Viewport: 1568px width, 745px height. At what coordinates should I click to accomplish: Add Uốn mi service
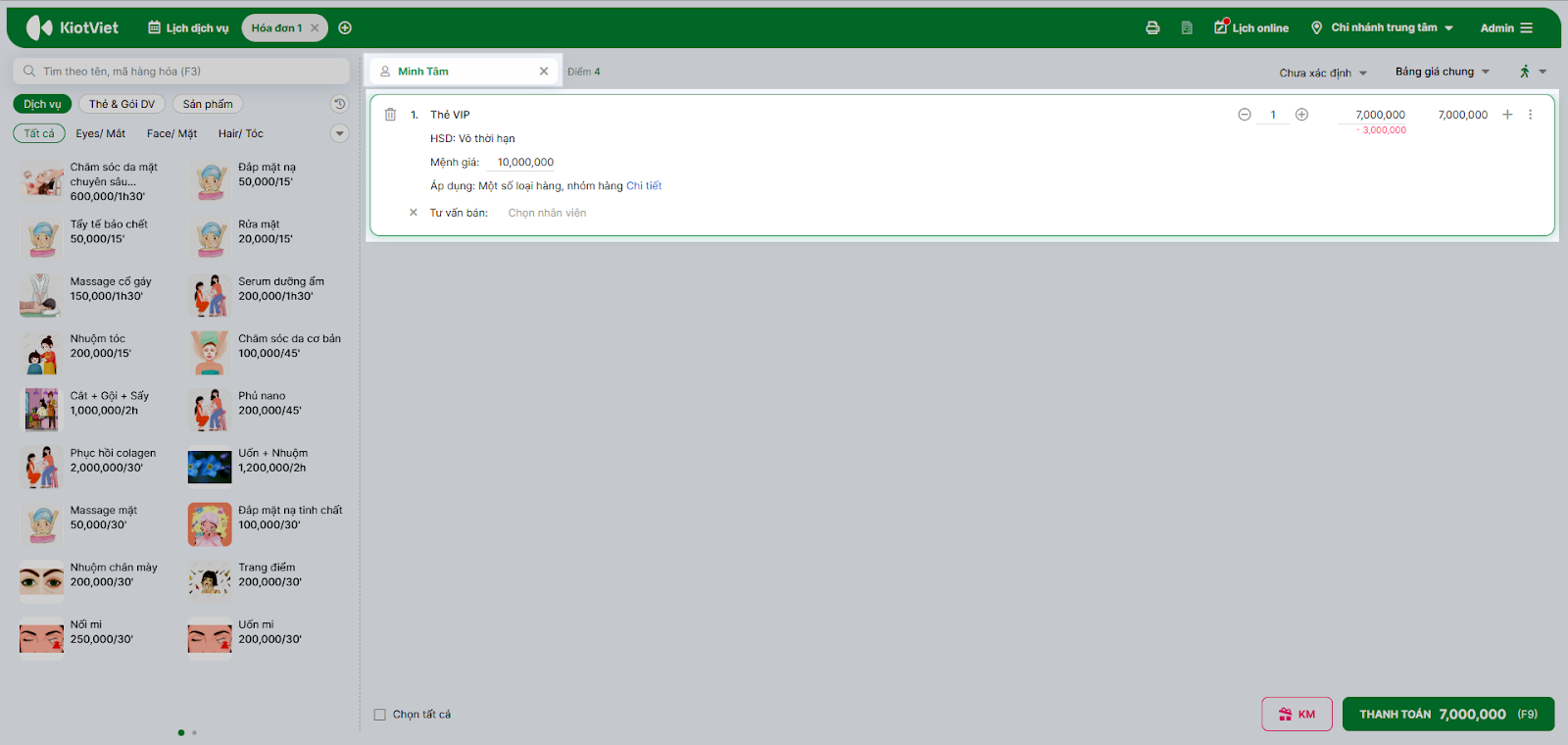265,638
